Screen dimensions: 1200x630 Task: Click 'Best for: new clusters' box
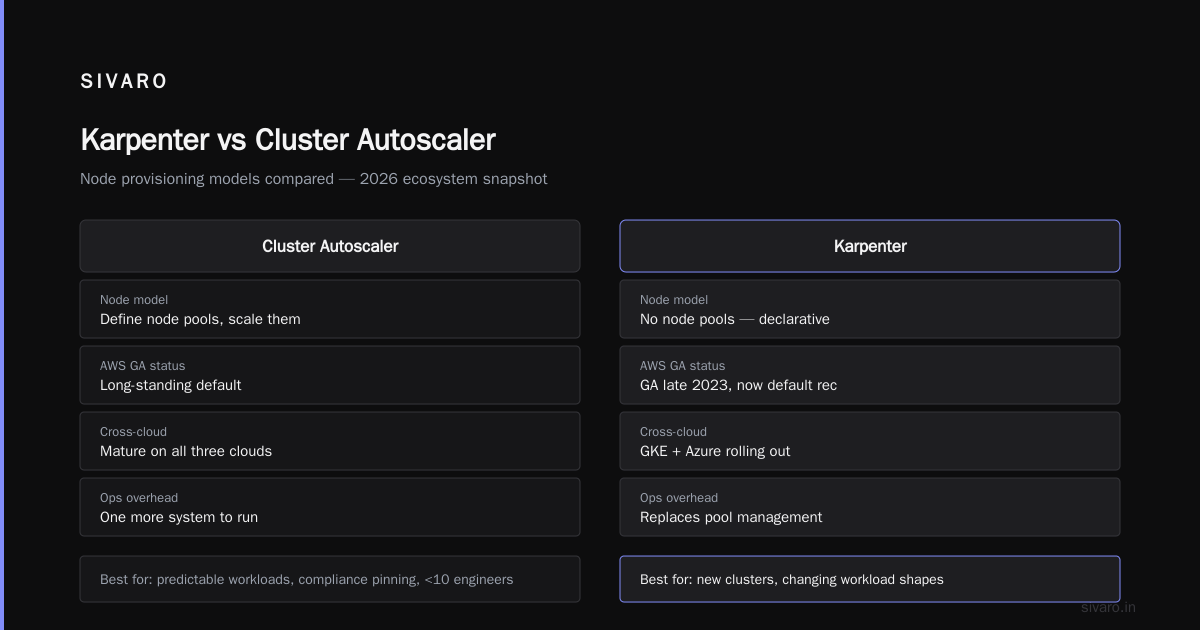tap(870, 579)
